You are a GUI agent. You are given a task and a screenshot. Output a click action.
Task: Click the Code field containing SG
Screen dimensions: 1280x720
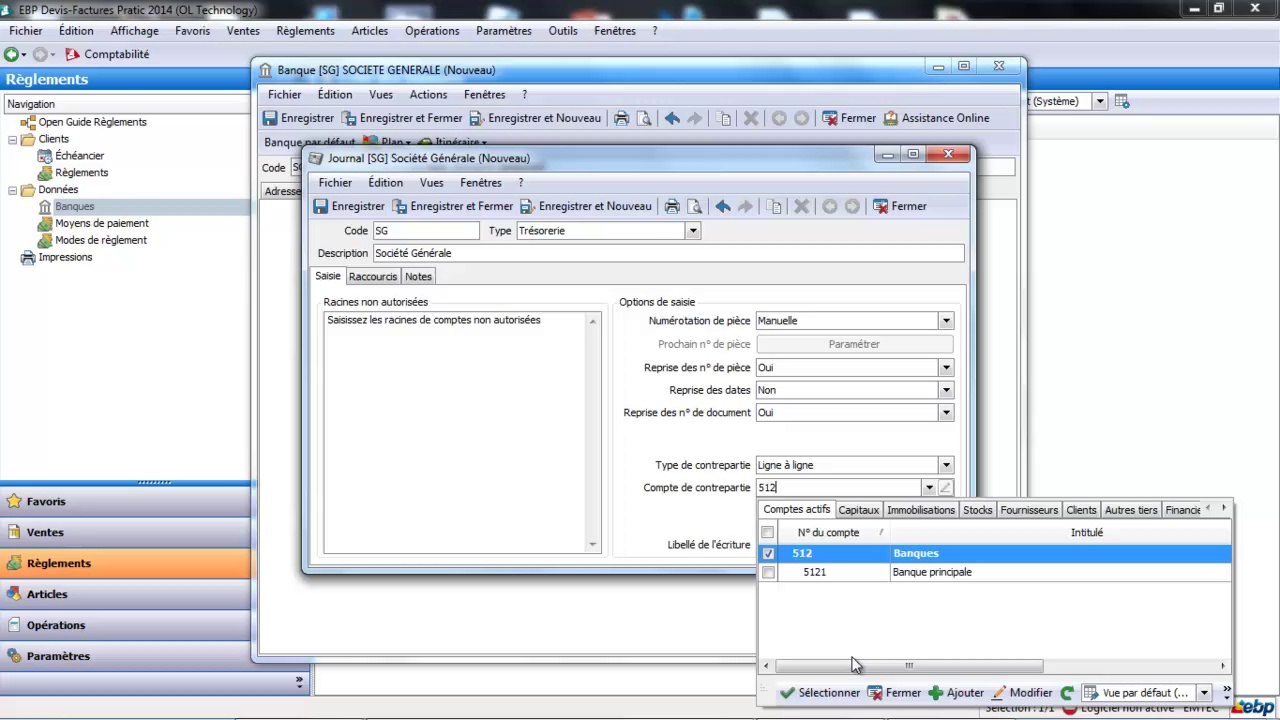click(x=426, y=231)
